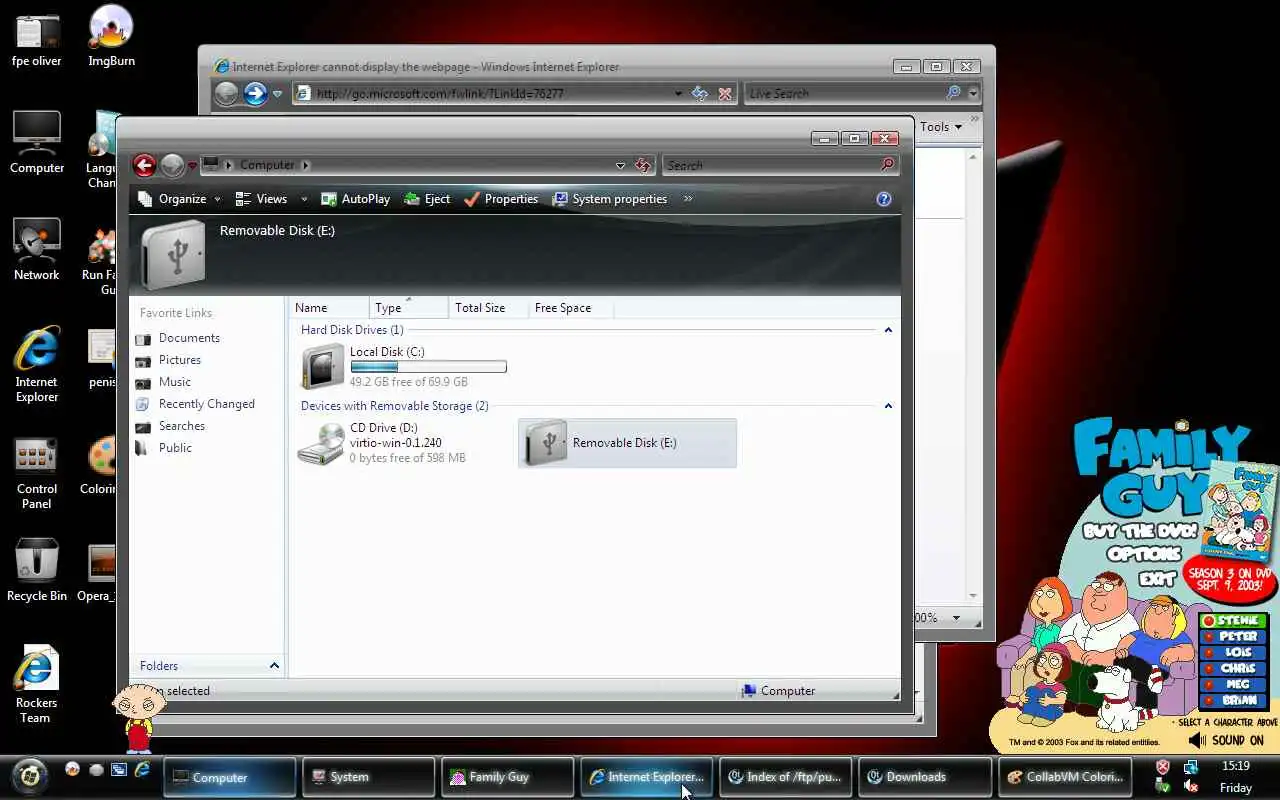
Task: Click the blue Help icon in Explorer
Action: (884, 199)
